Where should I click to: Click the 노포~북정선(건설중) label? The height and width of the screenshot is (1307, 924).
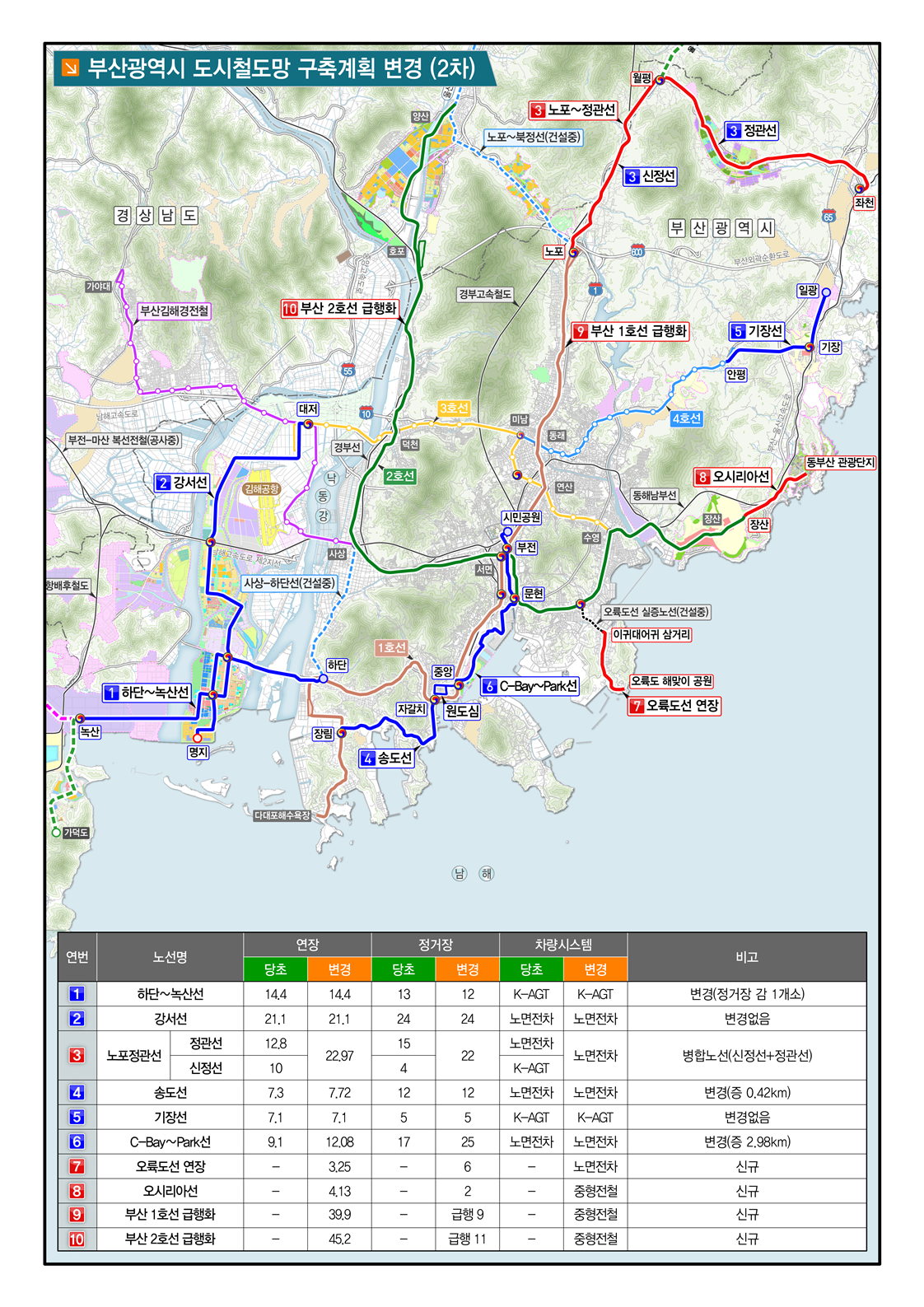click(534, 138)
